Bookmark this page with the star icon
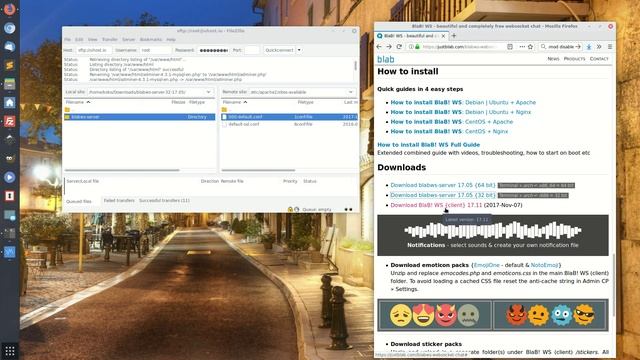This screenshot has height=360, width=640. pyautogui.click(x=531, y=47)
